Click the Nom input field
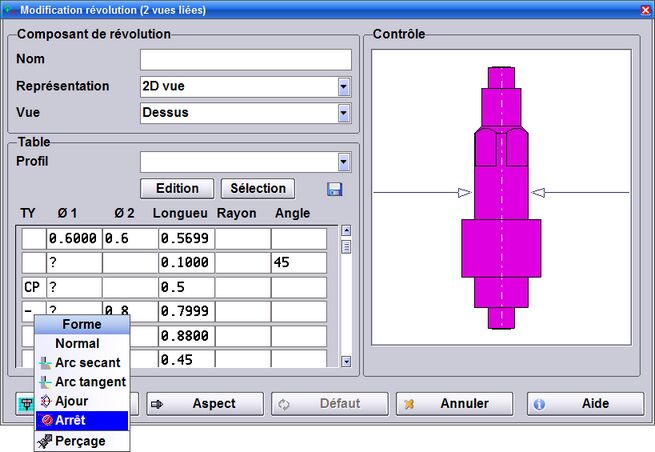The height and width of the screenshot is (452, 655). click(x=246, y=60)
